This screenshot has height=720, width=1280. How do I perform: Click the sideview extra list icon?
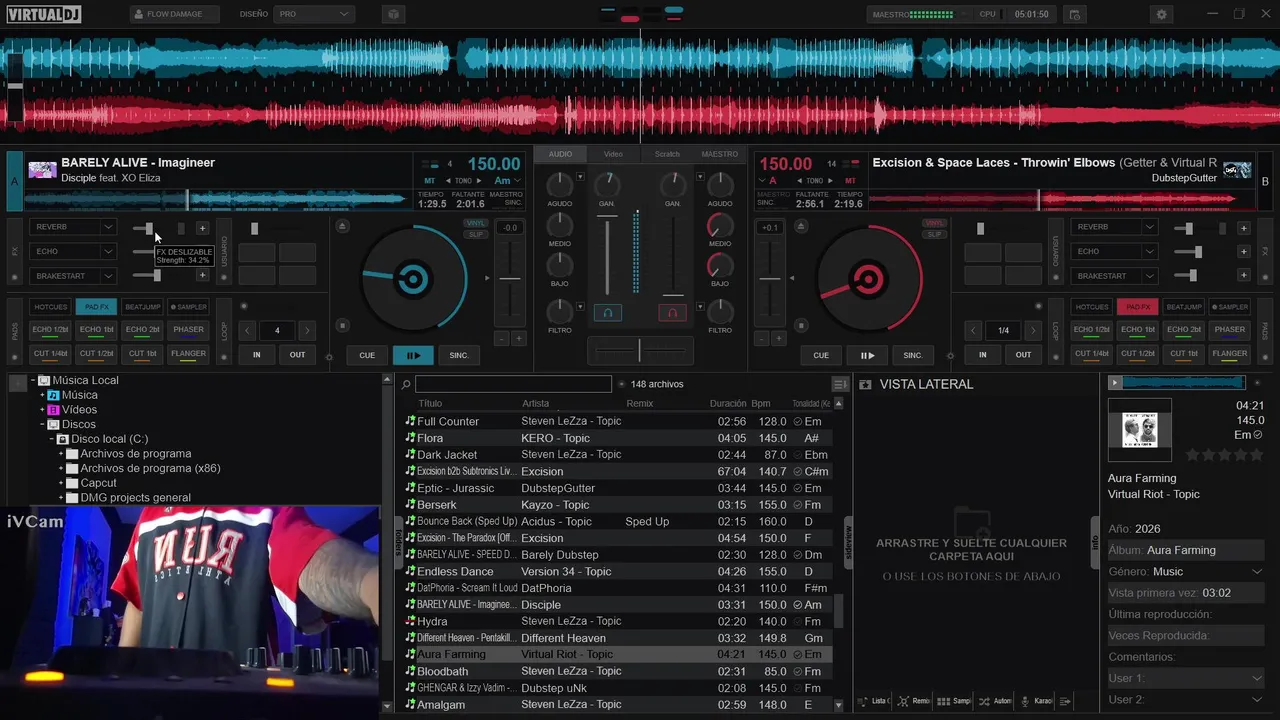[1065, 701]
